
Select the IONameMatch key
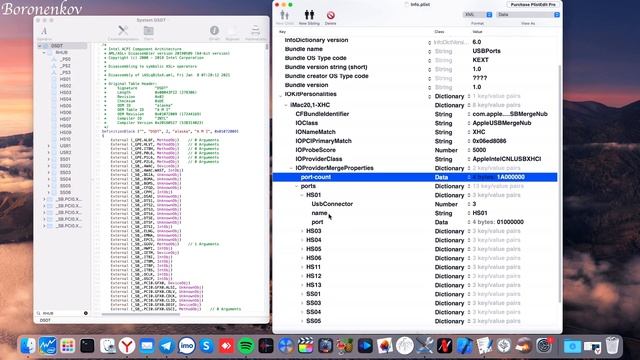(315, 132)
